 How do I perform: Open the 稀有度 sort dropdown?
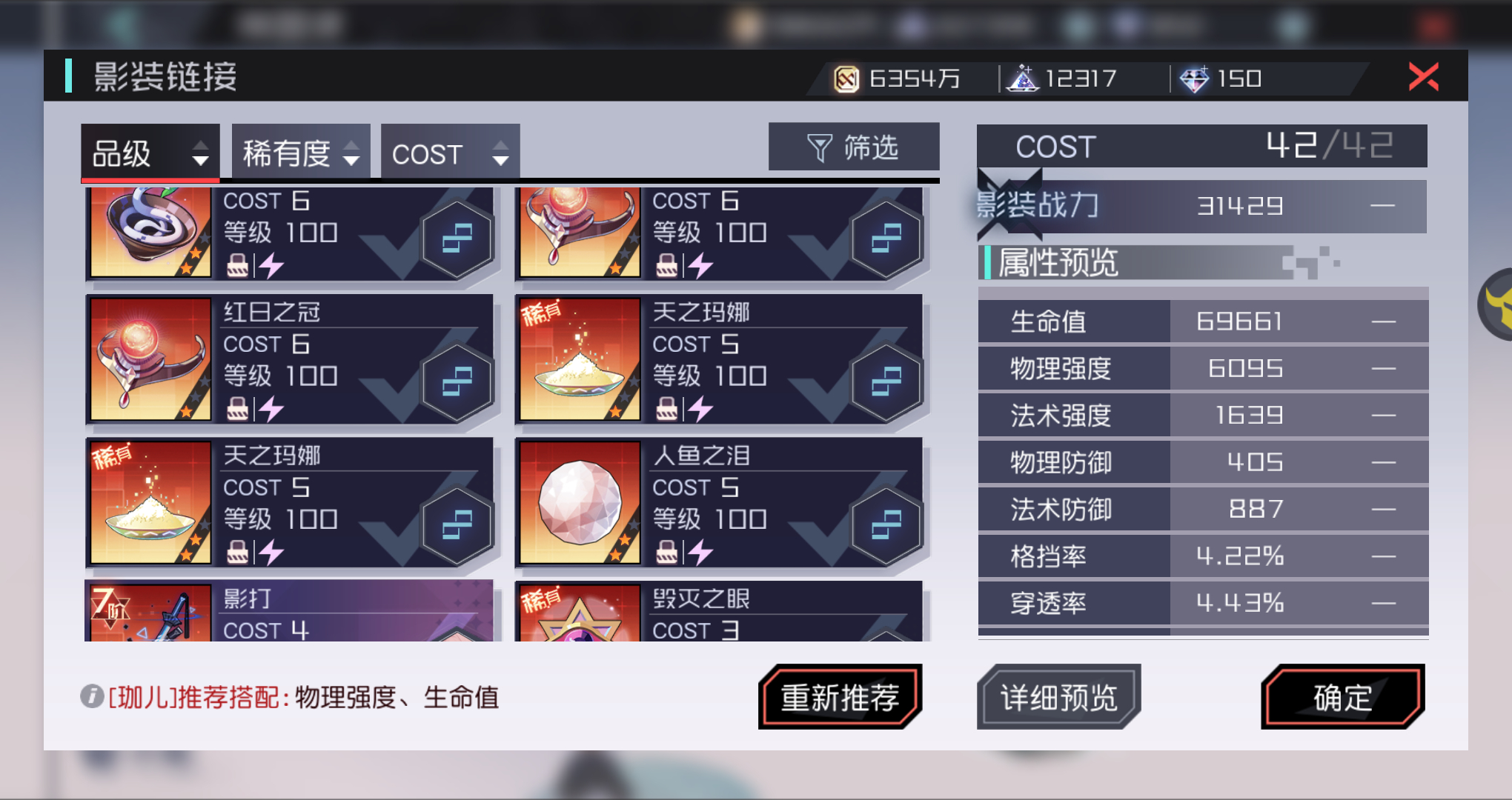[x=301, y=153]
